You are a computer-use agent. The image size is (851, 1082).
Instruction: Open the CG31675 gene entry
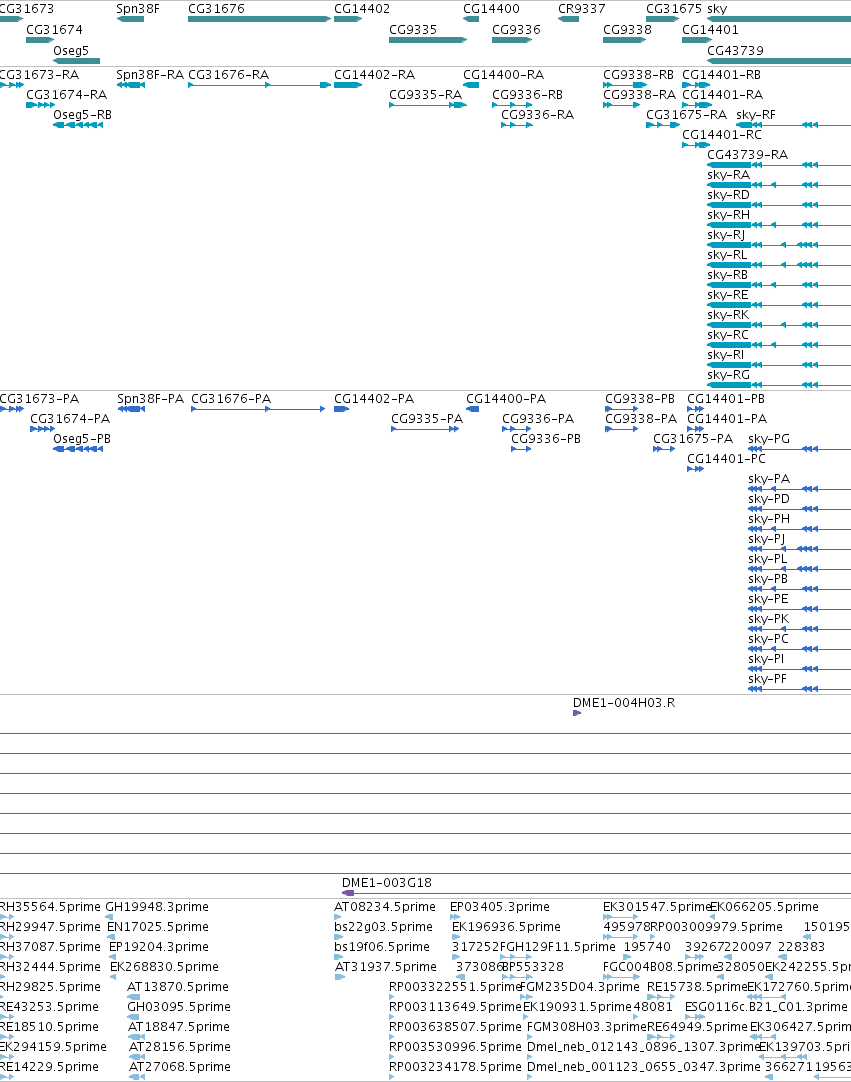pyautogui.click(x=663, y=19)
